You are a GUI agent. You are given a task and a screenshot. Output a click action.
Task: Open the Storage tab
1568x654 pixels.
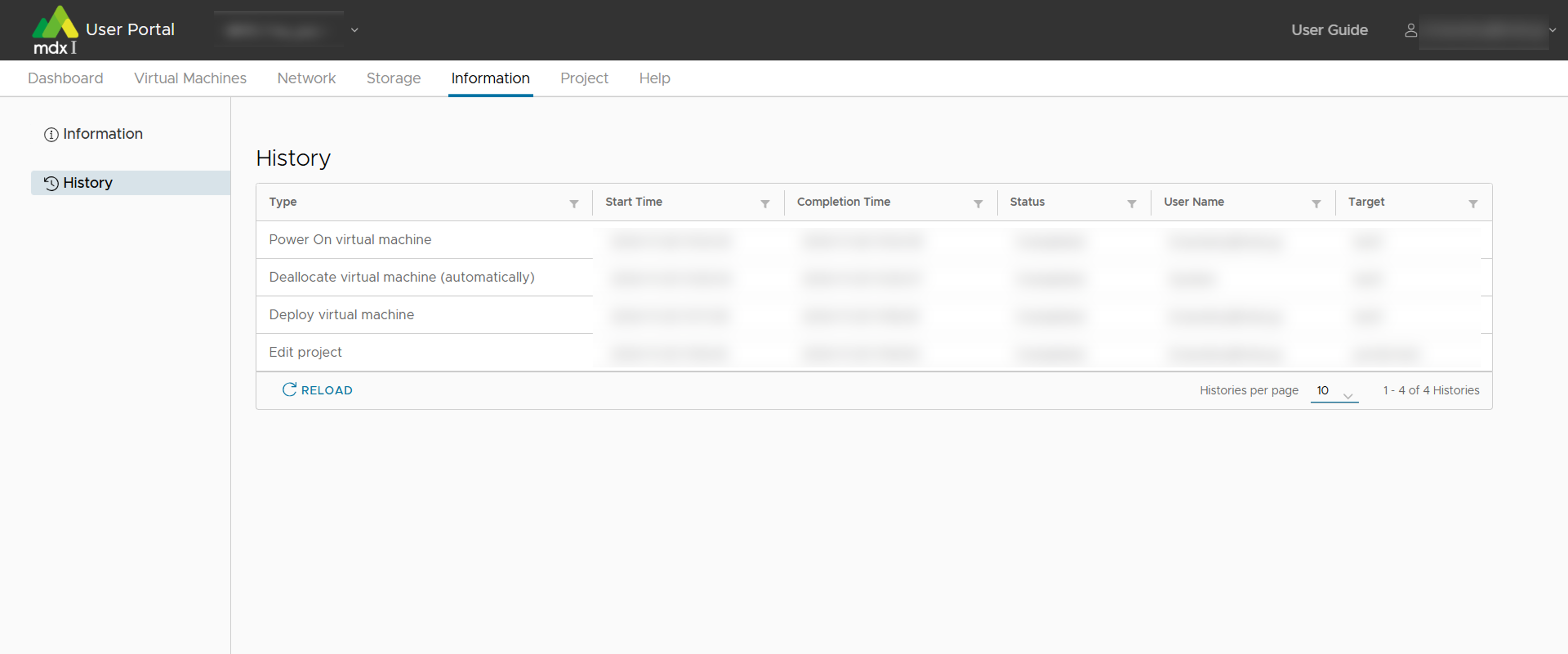click(x=393, y=78)
